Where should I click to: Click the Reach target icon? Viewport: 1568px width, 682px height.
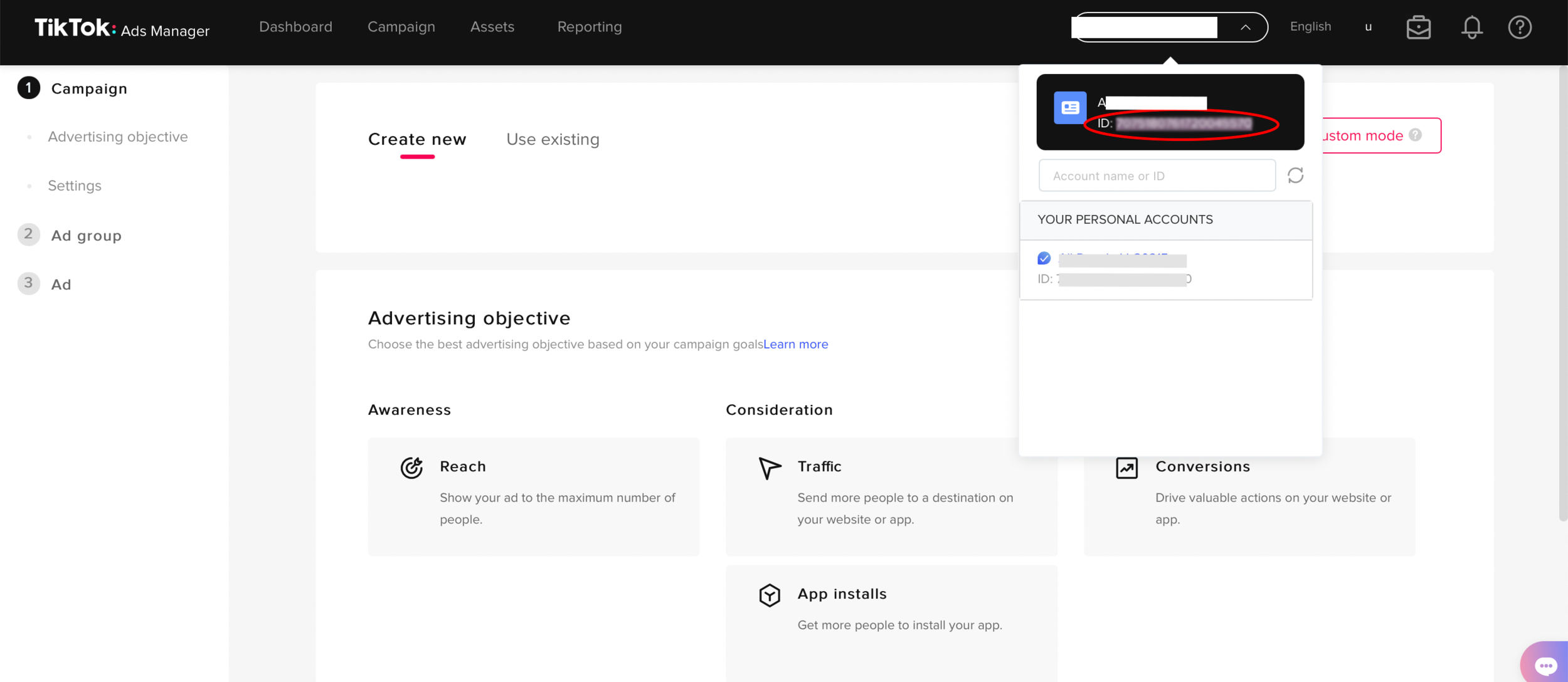pos(411,468)
